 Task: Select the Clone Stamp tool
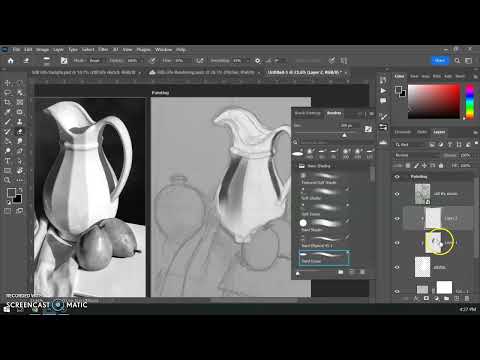click(x=20, y=122)
